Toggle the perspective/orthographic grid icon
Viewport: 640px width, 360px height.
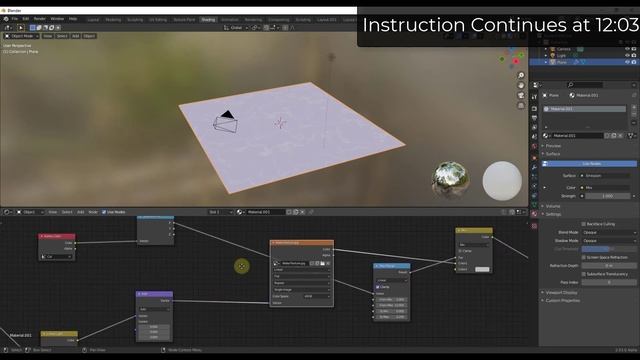point(521,106)
